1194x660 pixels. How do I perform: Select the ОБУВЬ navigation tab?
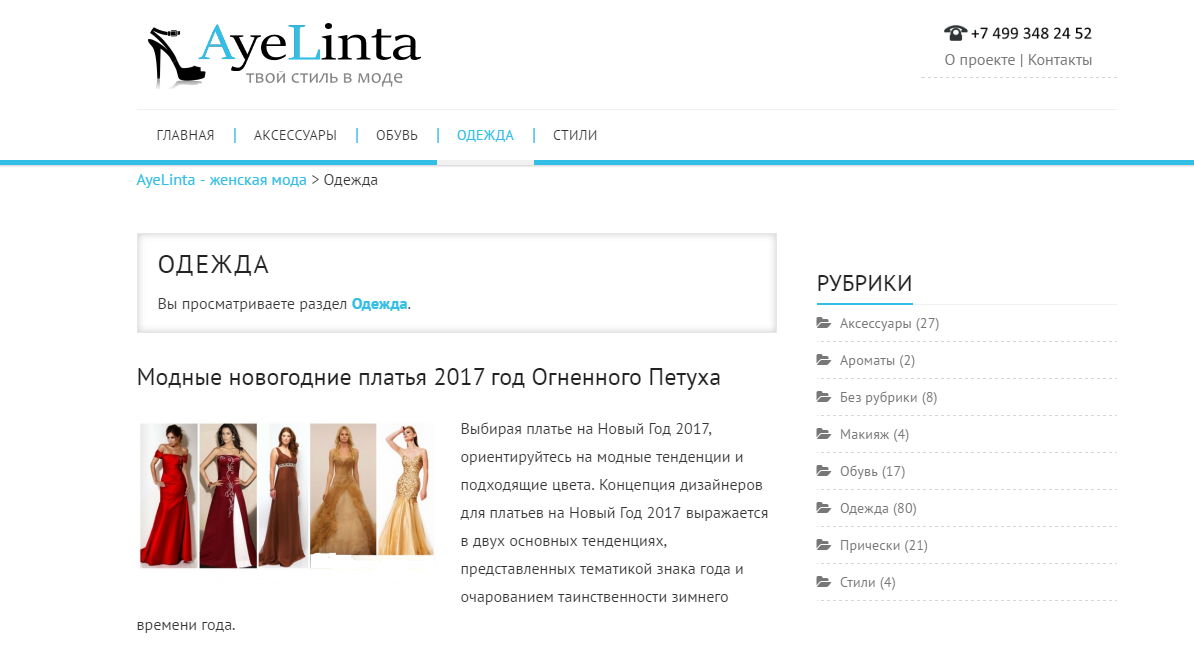coord(397,136)
